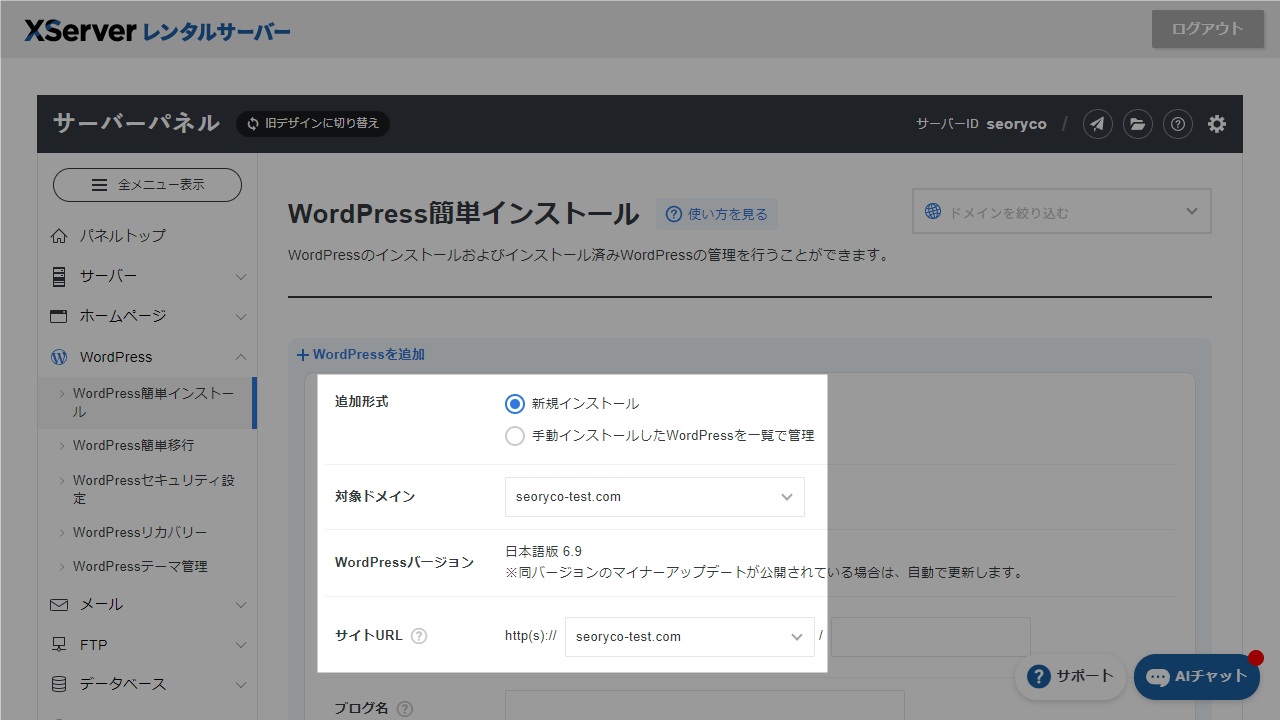This screenshot has height=720, width=1280.
Task: Click the help icon beside サイトURL
Action: 419,636
